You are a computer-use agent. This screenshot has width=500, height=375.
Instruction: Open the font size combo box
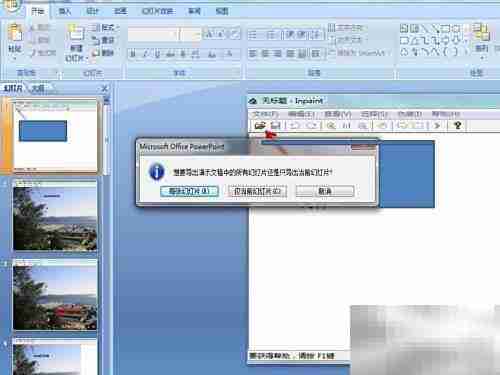click(x=190, y=34)
